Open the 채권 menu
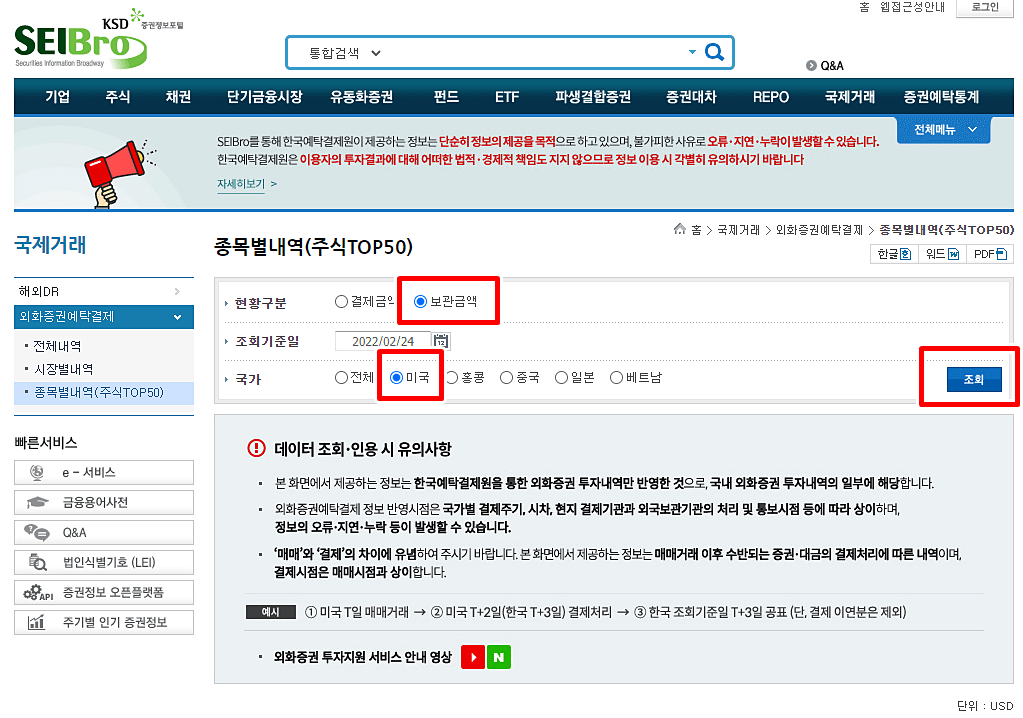This screenshot has height=718, width=1023. coord(178,97)
